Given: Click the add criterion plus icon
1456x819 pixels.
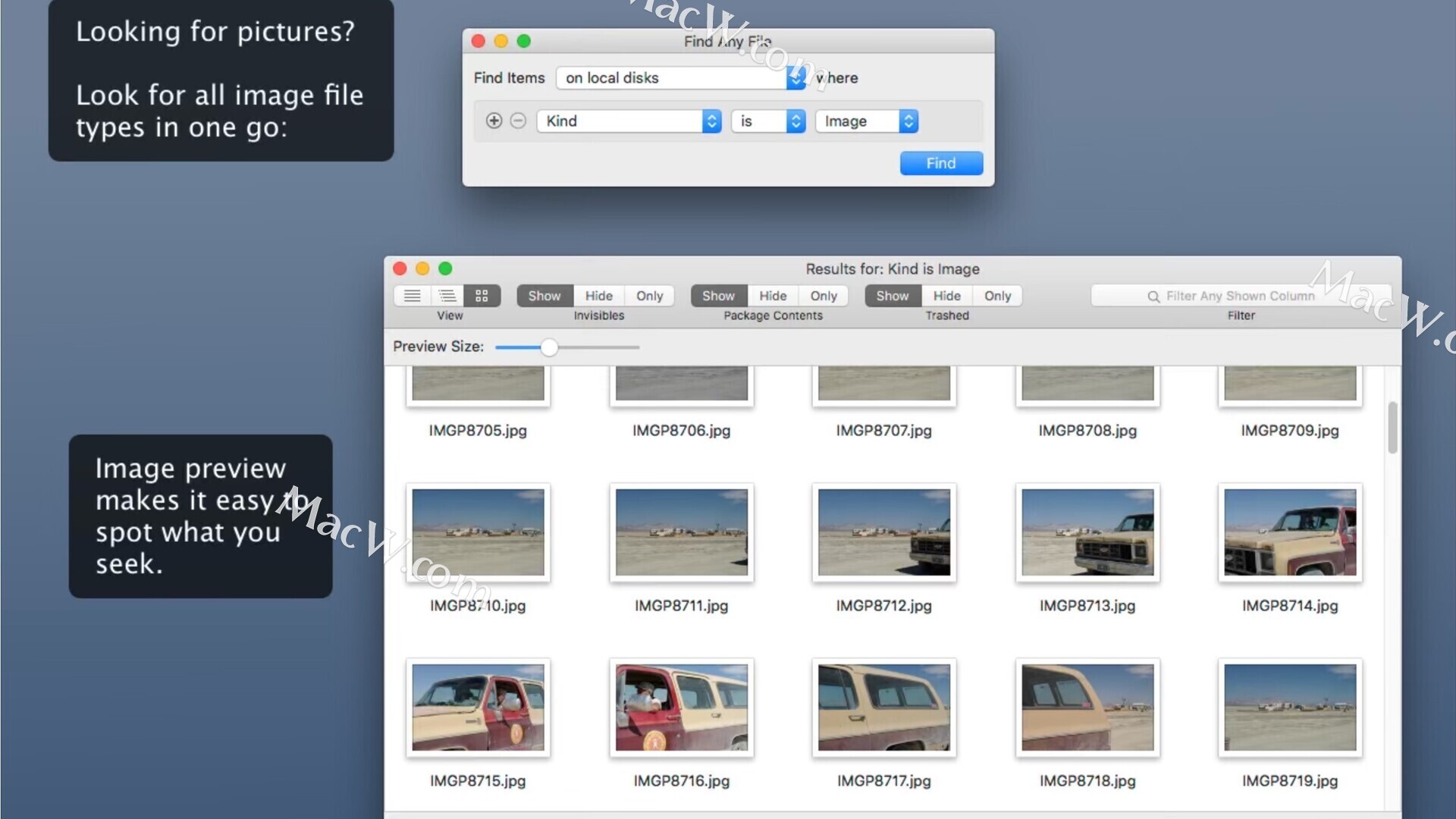Looking at the screenshot, I should point(493,120).
